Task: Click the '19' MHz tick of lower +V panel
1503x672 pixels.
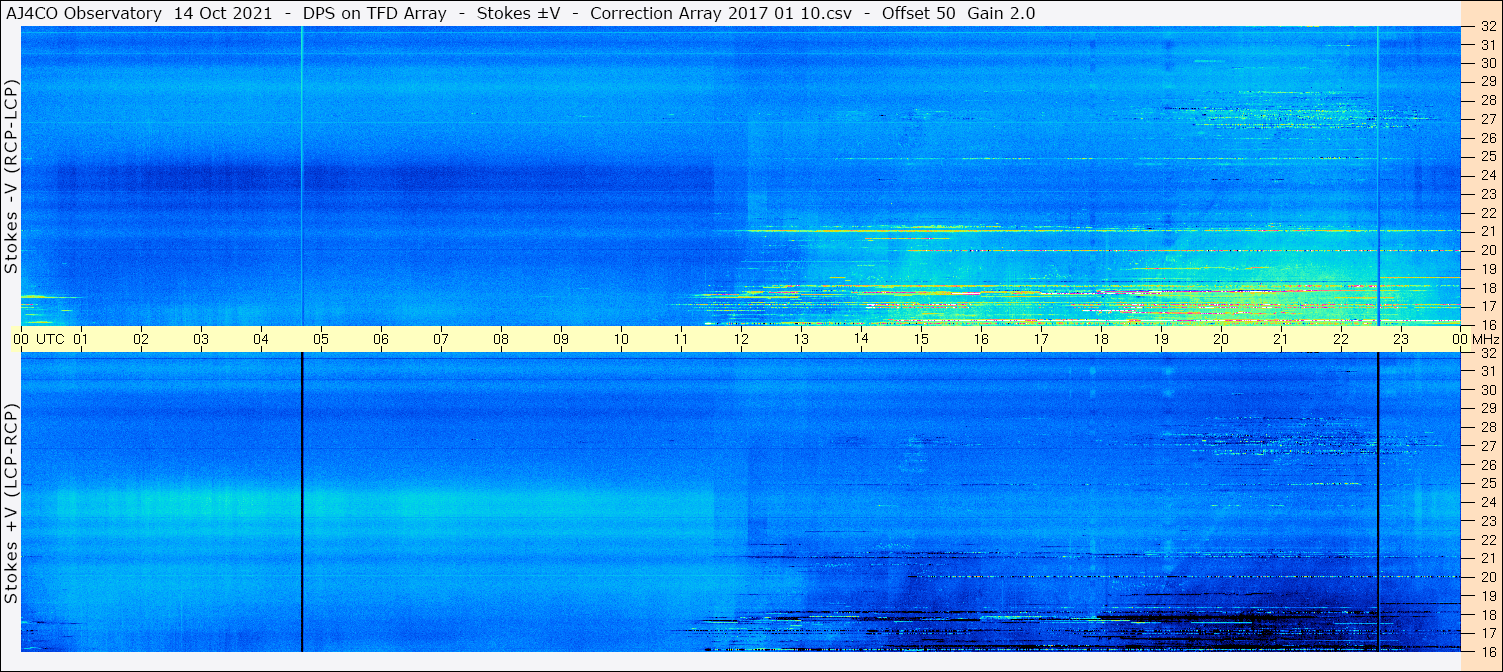Action: (x=1487, y=596)
